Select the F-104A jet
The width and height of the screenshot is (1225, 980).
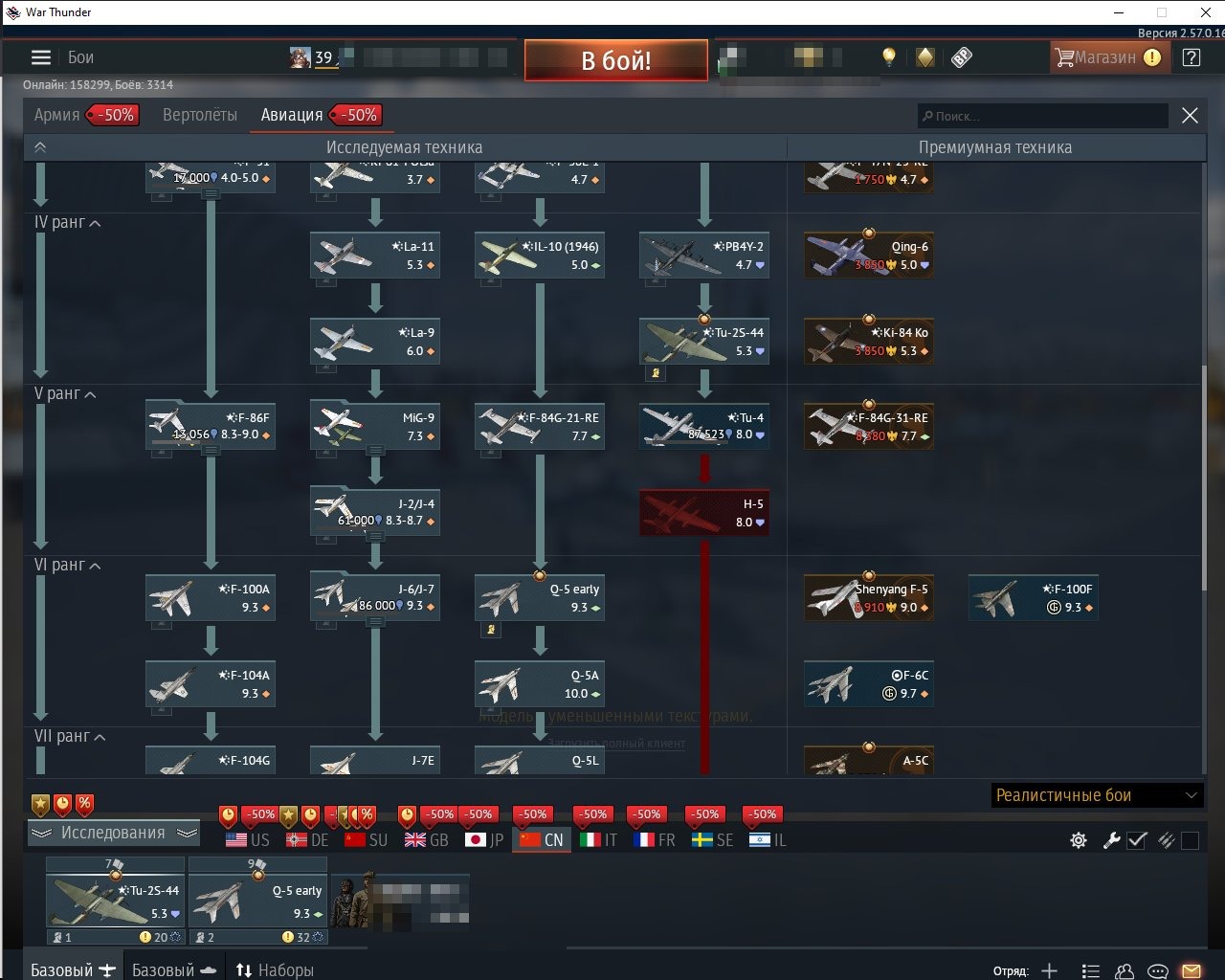point(211,684)
